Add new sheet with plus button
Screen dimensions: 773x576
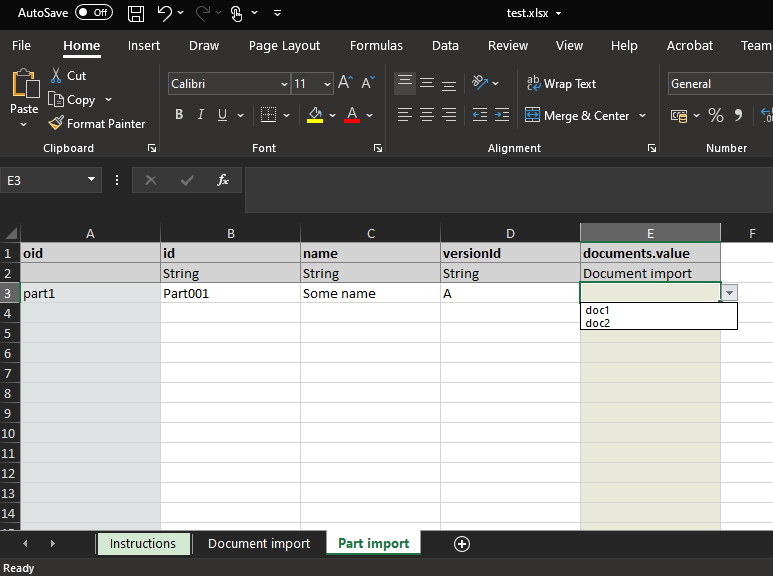461,544
